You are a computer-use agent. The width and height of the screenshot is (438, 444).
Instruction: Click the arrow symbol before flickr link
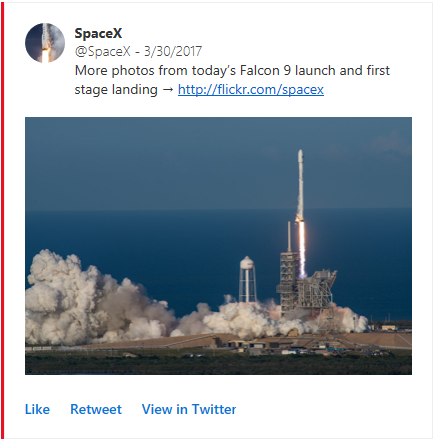[168, 90]
